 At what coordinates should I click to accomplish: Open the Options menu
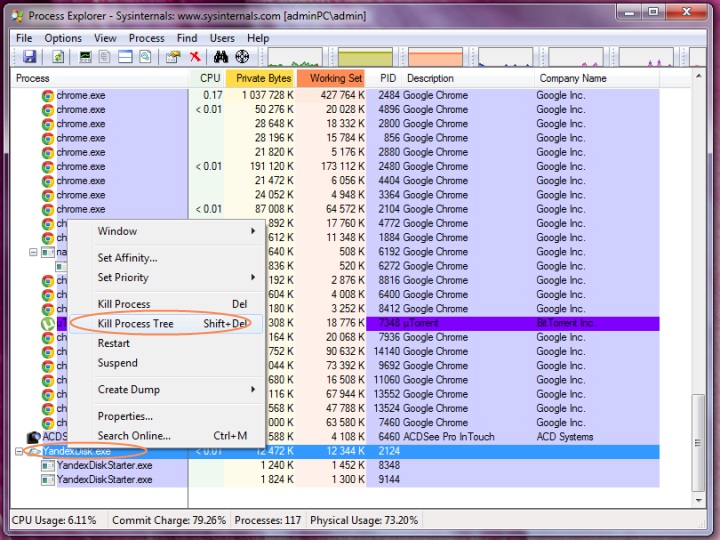click(x=63, y=38)
